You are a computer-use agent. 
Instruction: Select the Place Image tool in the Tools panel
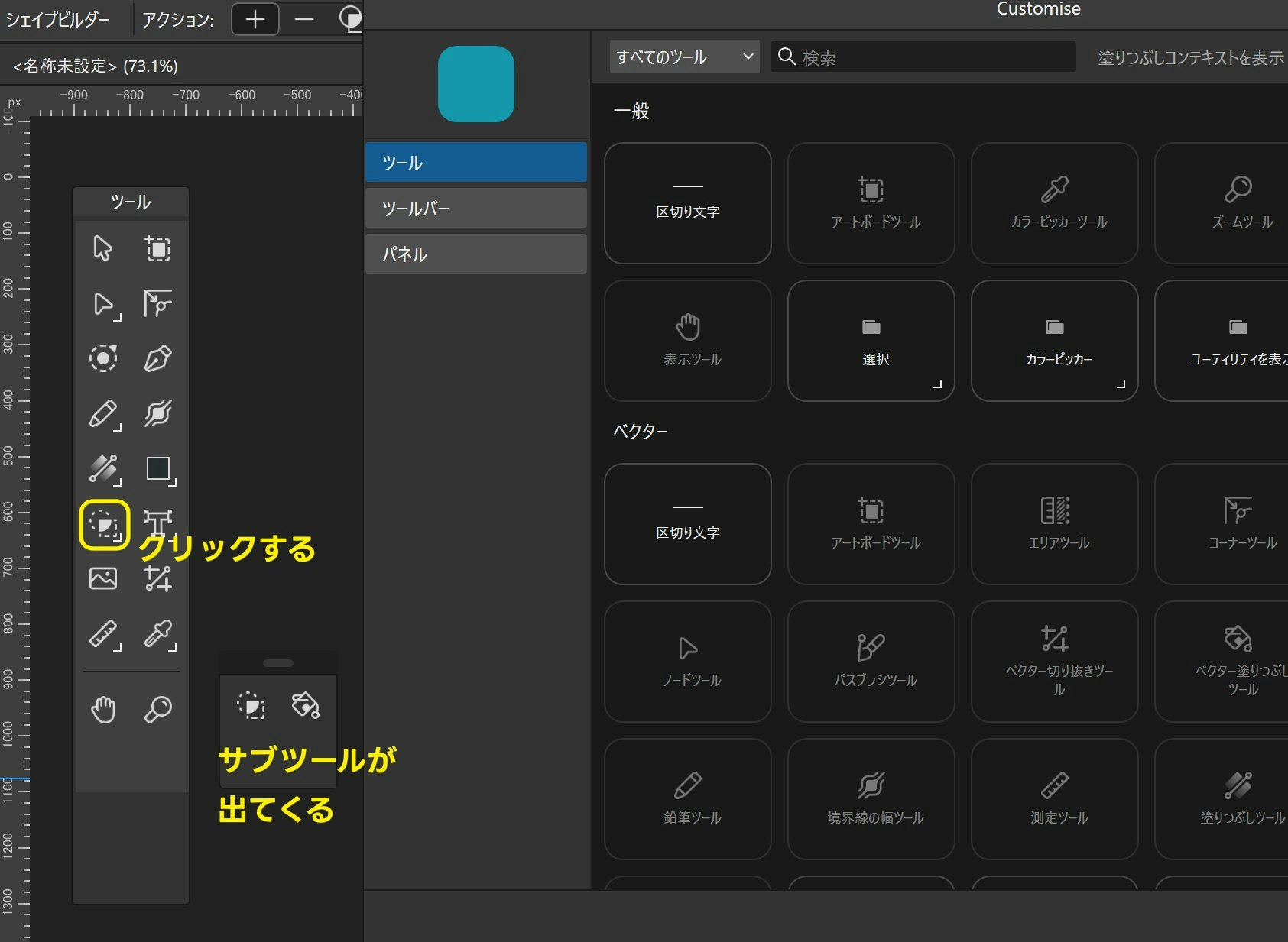102,578
